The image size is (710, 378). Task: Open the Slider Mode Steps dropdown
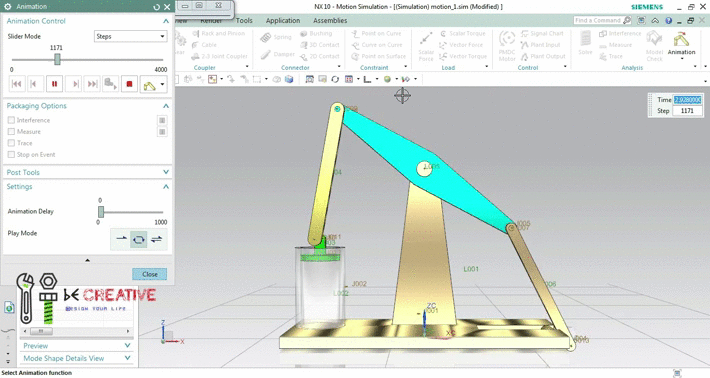tap(130, 36)
